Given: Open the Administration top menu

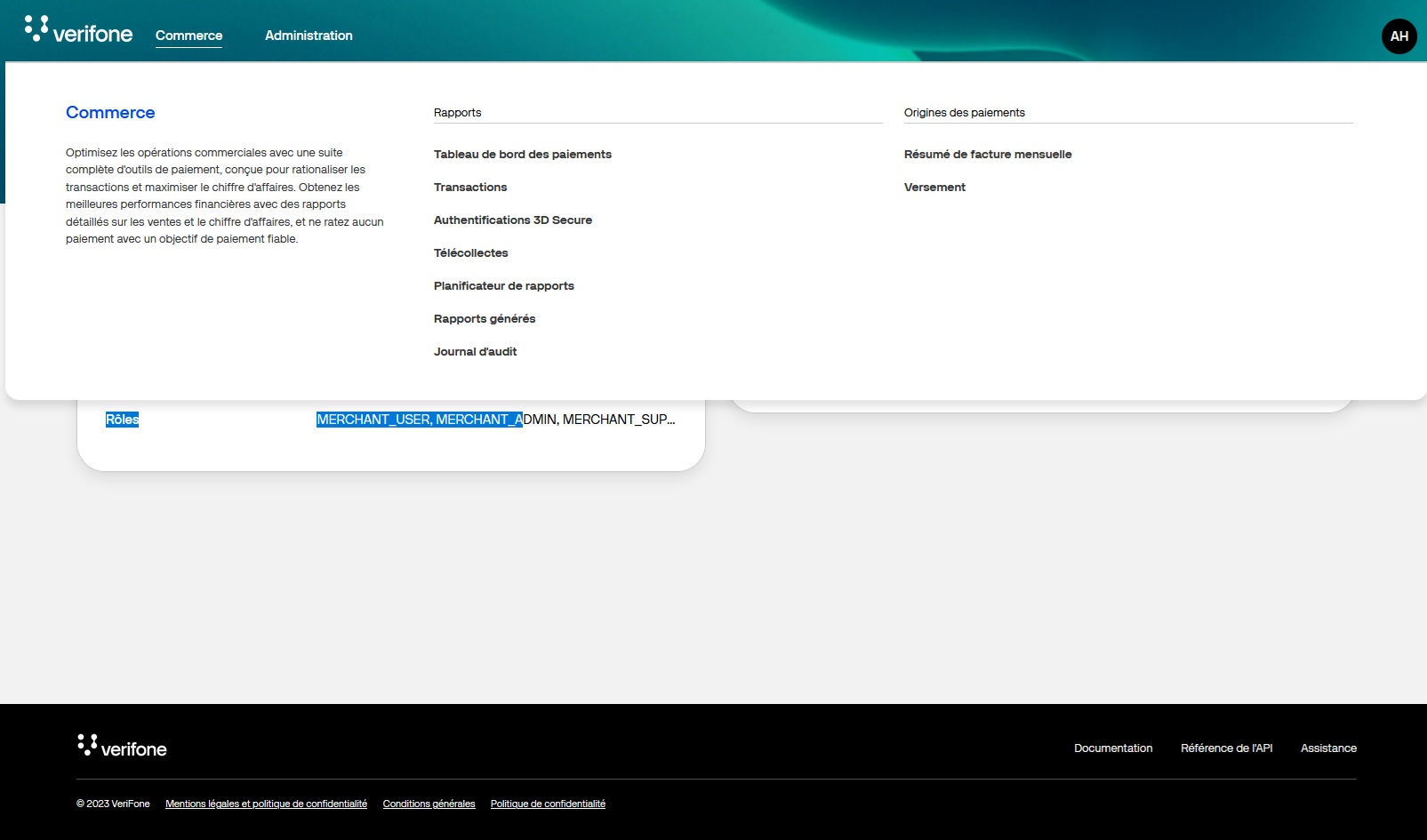Looking at the screenshot, I should click(x=309, y=36).
